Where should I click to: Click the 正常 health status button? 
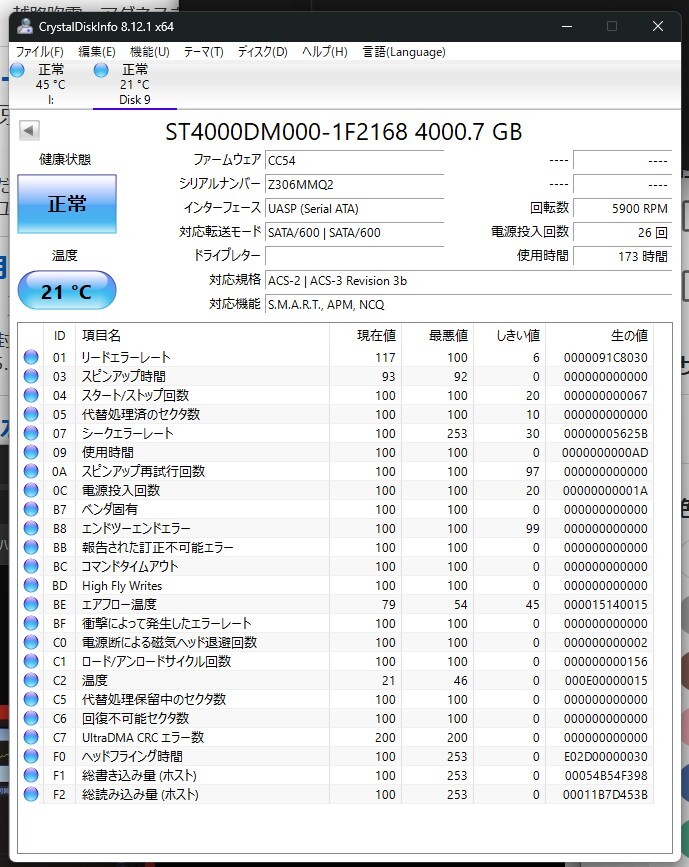(x=67, y=203)
